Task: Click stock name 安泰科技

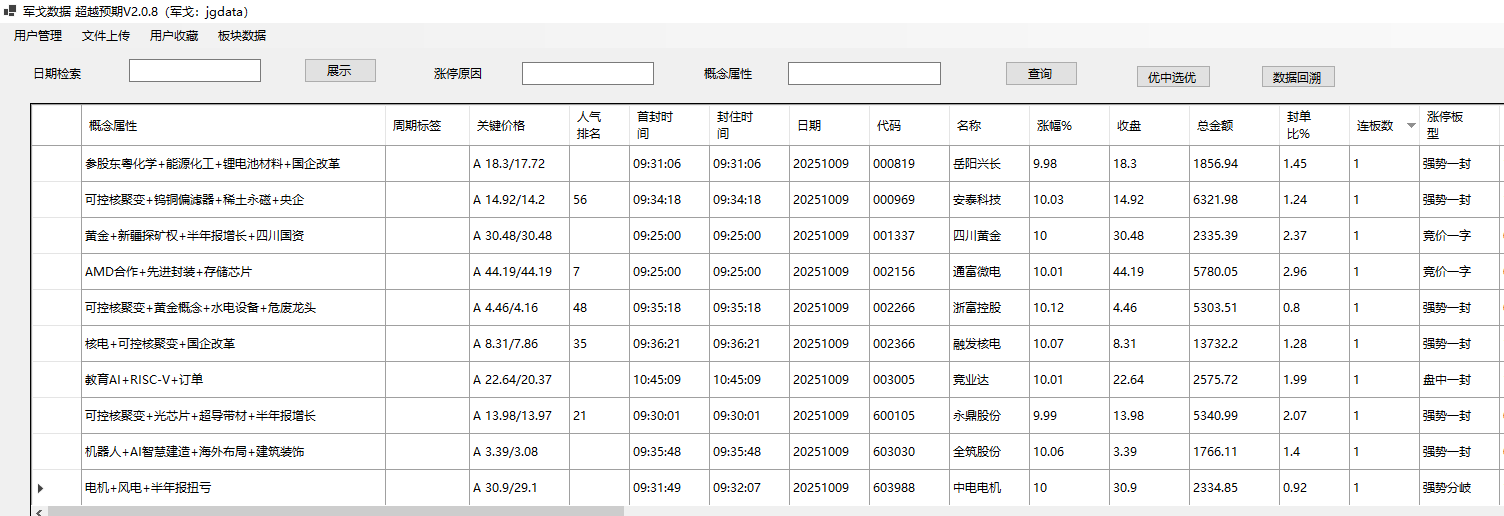Action: (x=977, y=200)
